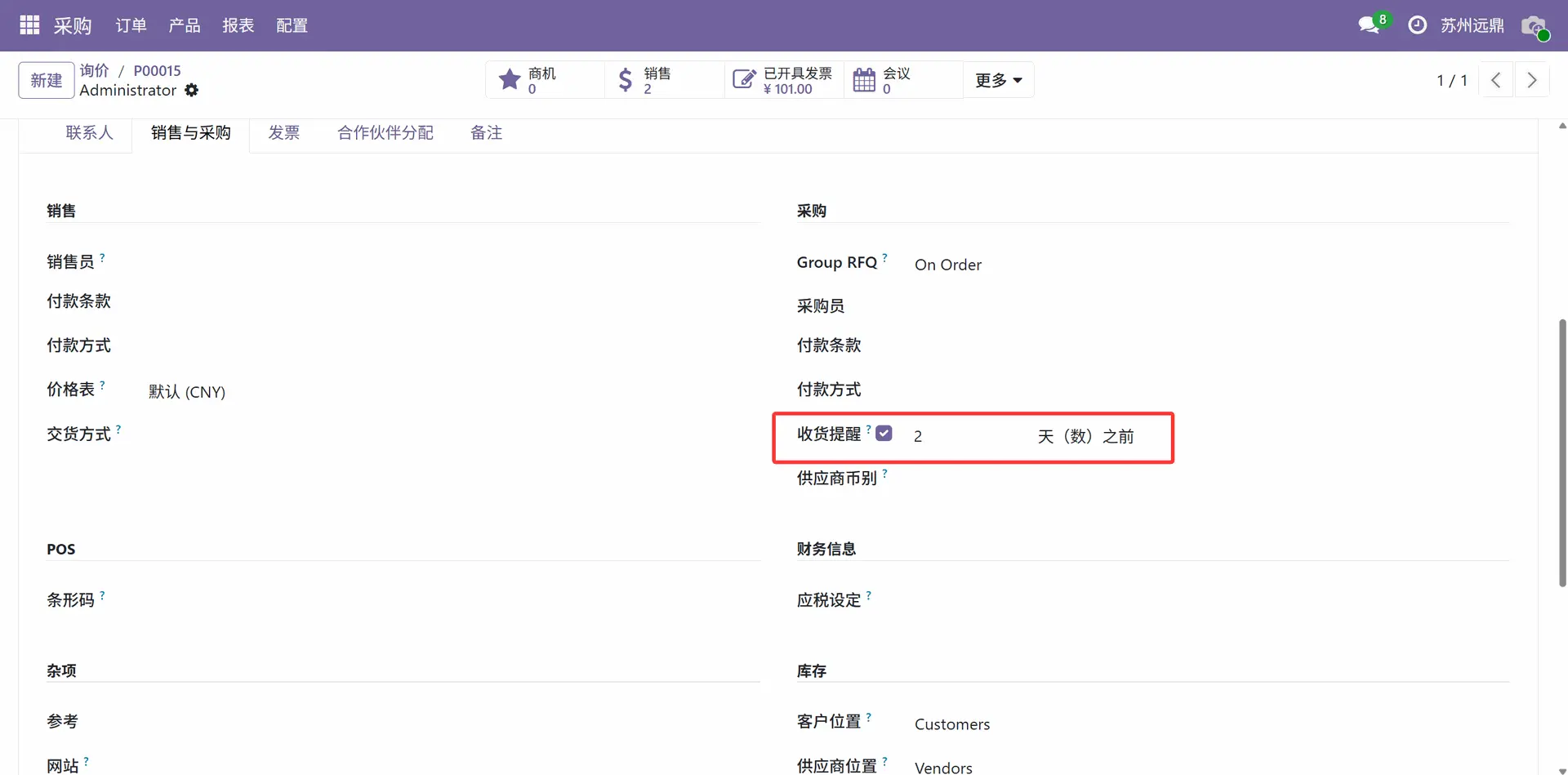Viewport: 1568px width, 775px height.
Task: Open the user avatar menu
Action: (x=1535, y=26)
